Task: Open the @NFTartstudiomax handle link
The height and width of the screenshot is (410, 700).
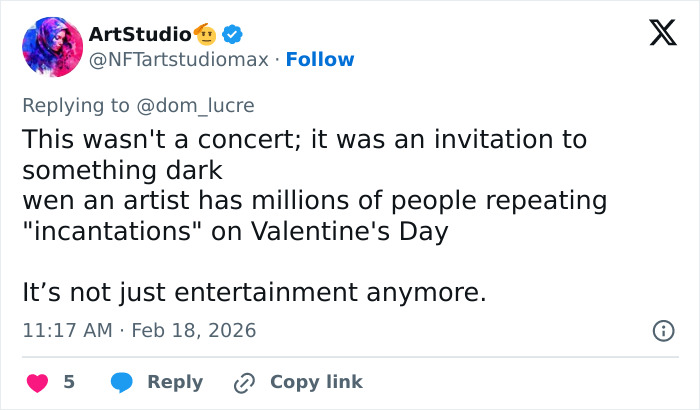Action: [179, 60]
